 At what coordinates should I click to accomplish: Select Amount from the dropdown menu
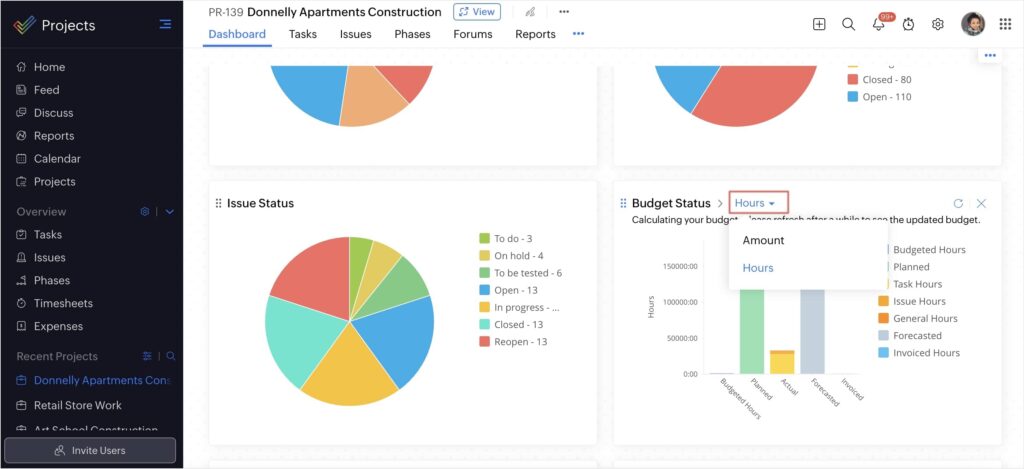click(x=763, y=240)
